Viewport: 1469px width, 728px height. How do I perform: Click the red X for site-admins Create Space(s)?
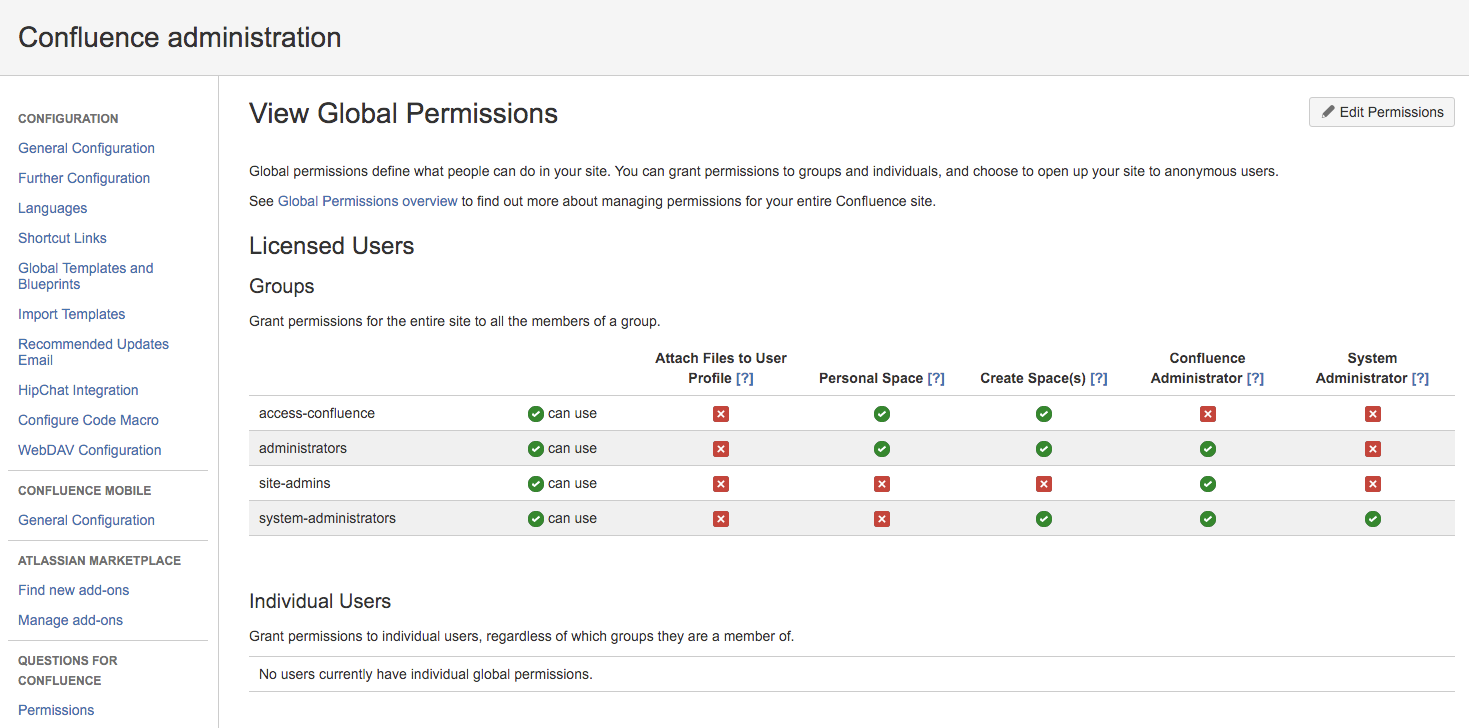coord(1044,484)
